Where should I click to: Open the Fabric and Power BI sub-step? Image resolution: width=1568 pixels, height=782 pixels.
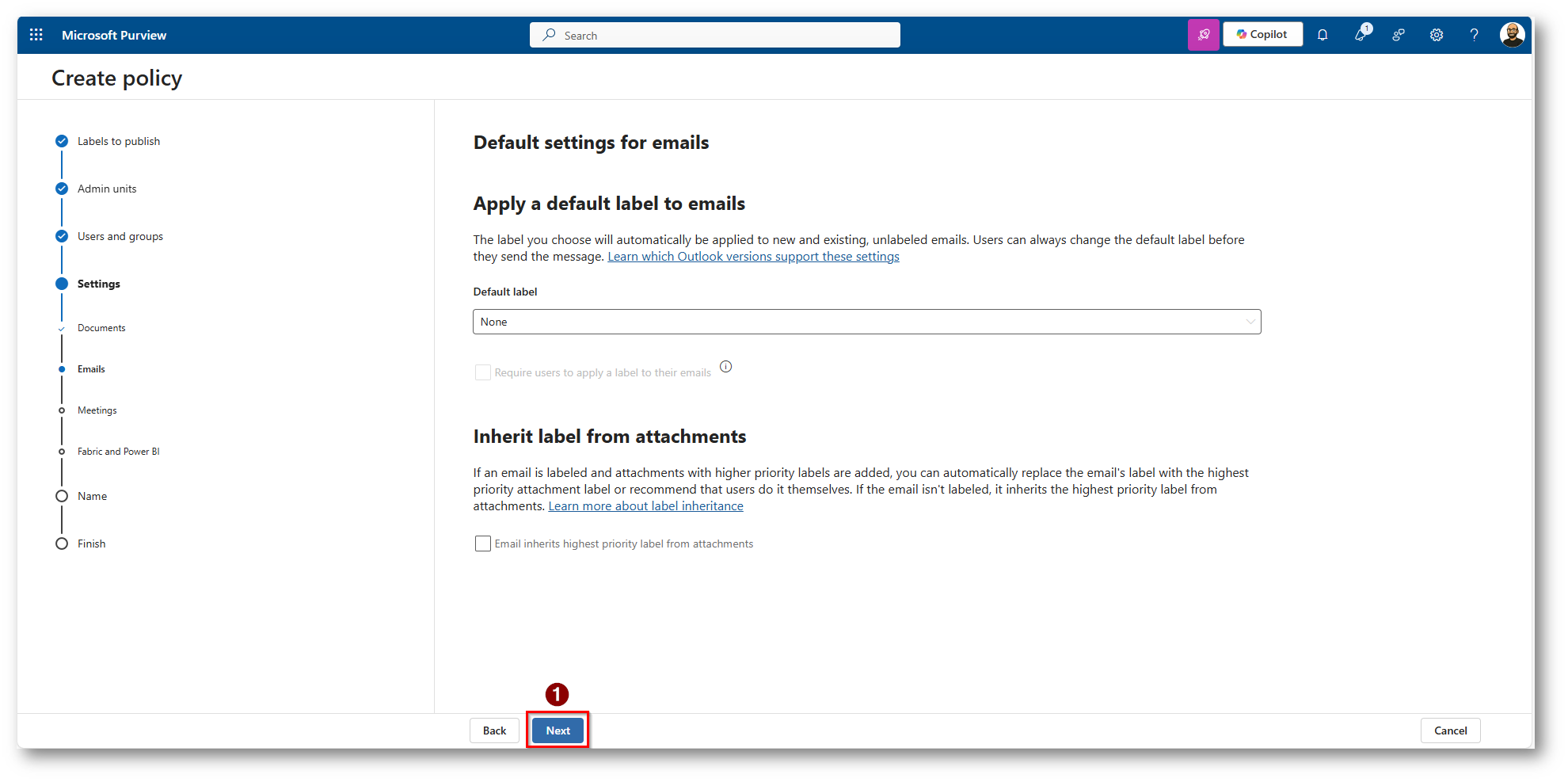click(119, 452)
